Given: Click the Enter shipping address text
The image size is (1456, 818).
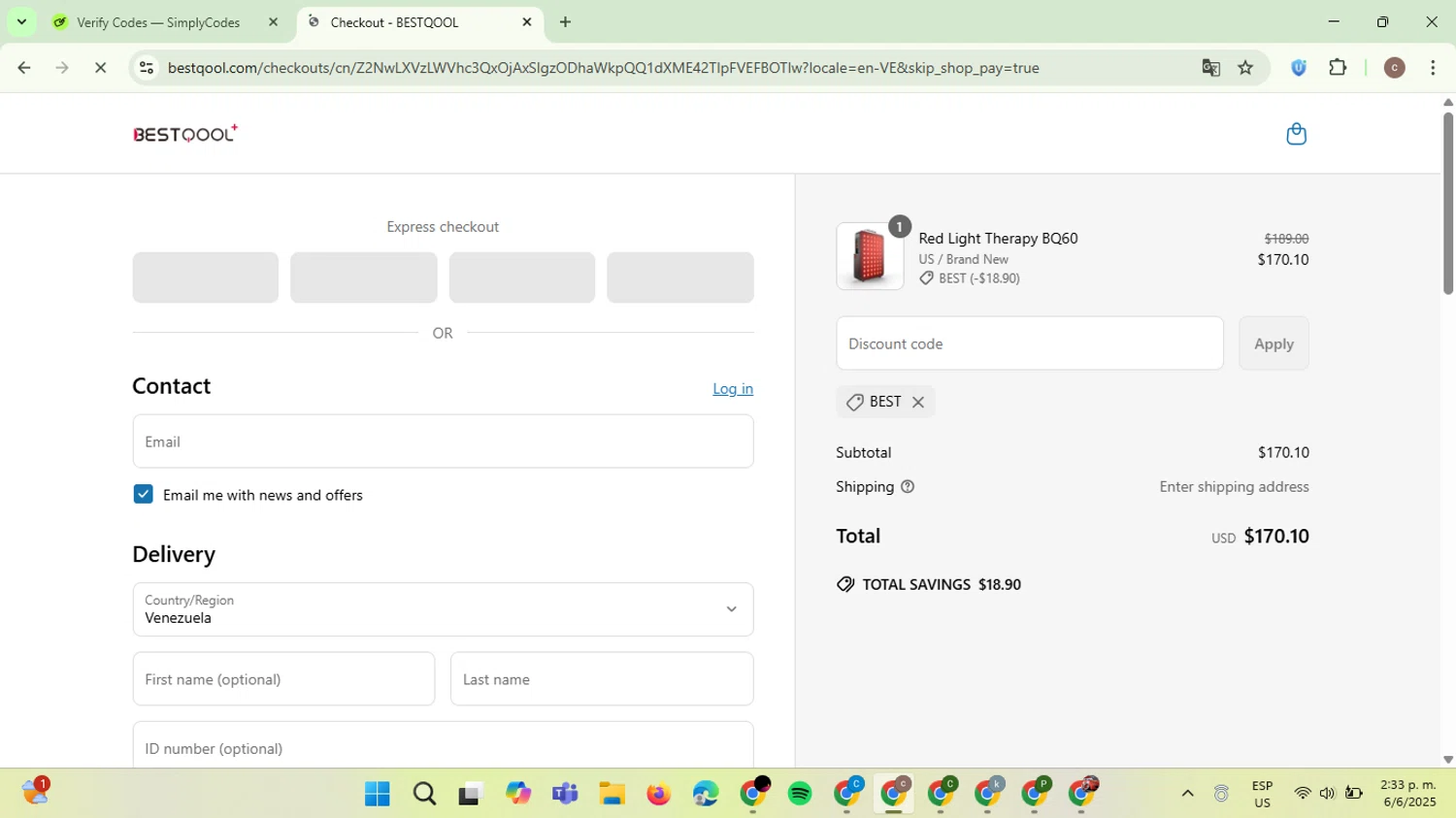Looking at the screenshot, I should [1234, 487].
